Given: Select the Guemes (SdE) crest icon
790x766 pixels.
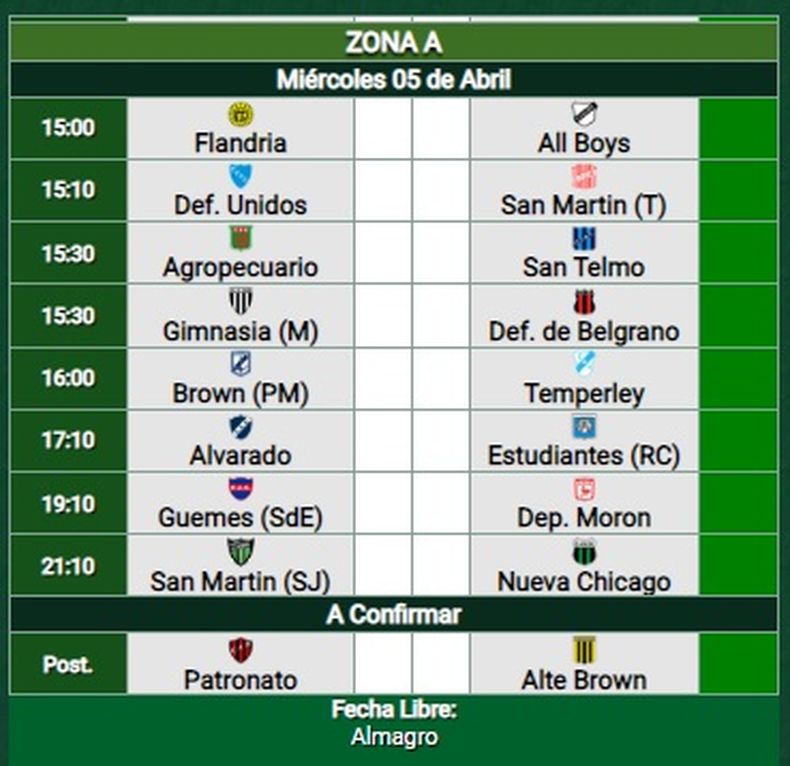Looking at the screenshot, I should point(240,488).
